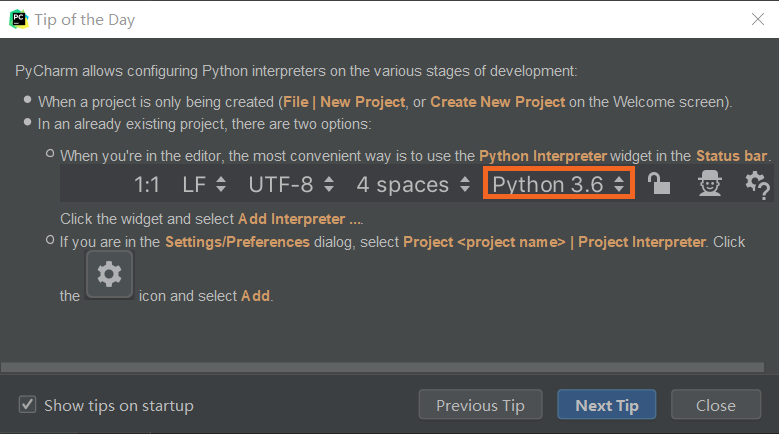This screenshot has height=434, width=779.
Task: Click the 1:1 line-column indicator
Action: coord(147,184)
